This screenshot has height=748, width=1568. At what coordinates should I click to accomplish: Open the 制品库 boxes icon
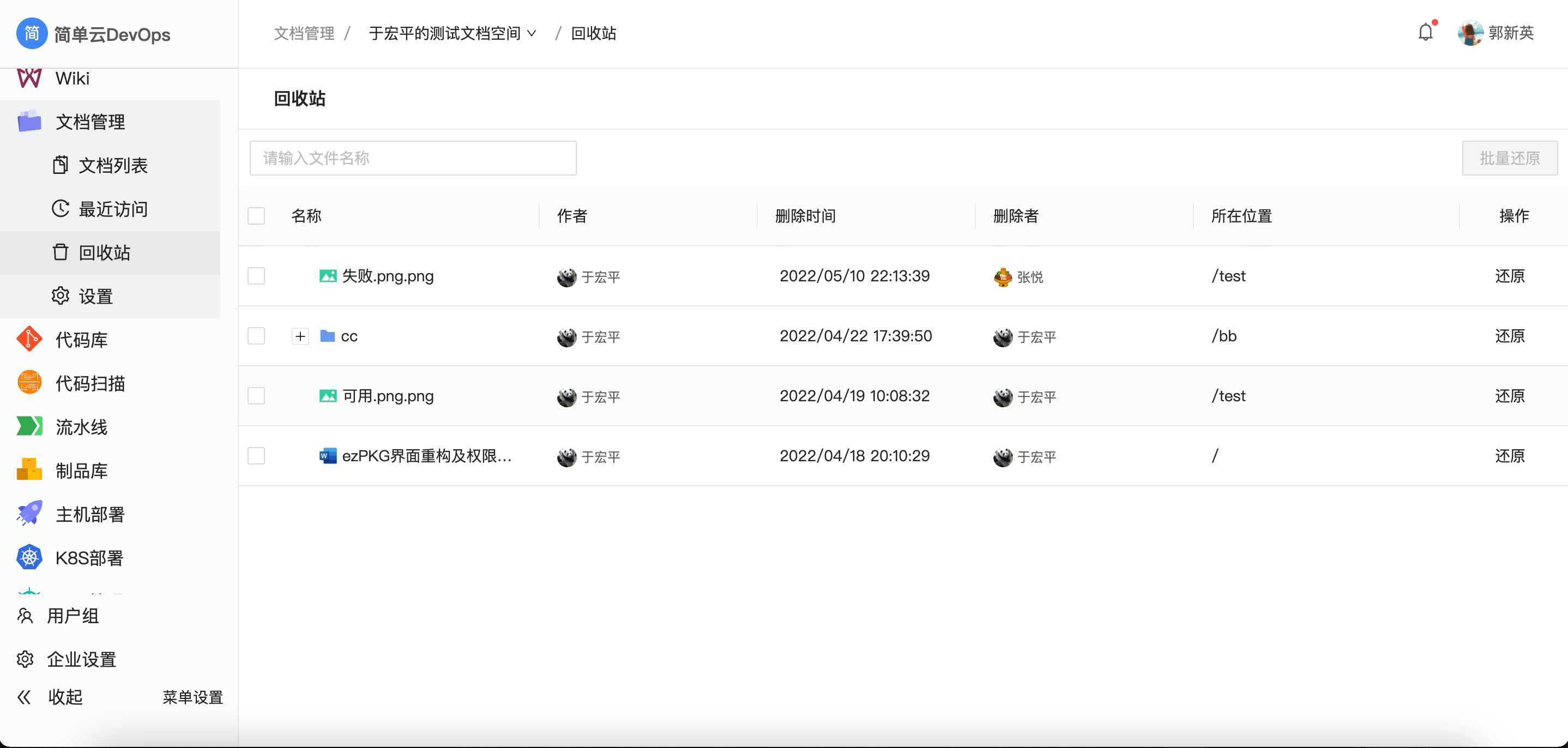(x=29, y=470)
